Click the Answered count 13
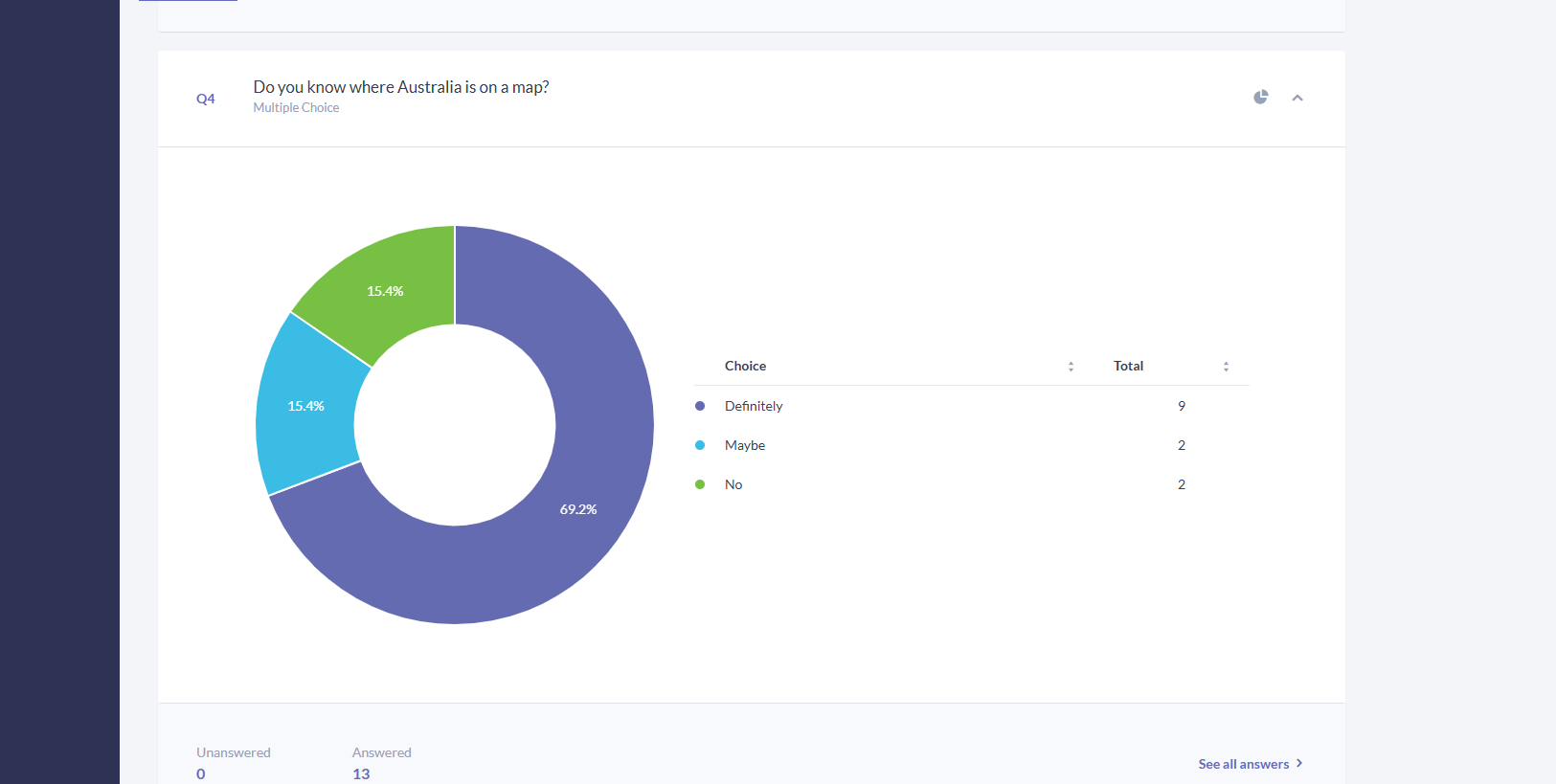The image size is (1556, 784). pyautogui.click(x=361, y=773)
